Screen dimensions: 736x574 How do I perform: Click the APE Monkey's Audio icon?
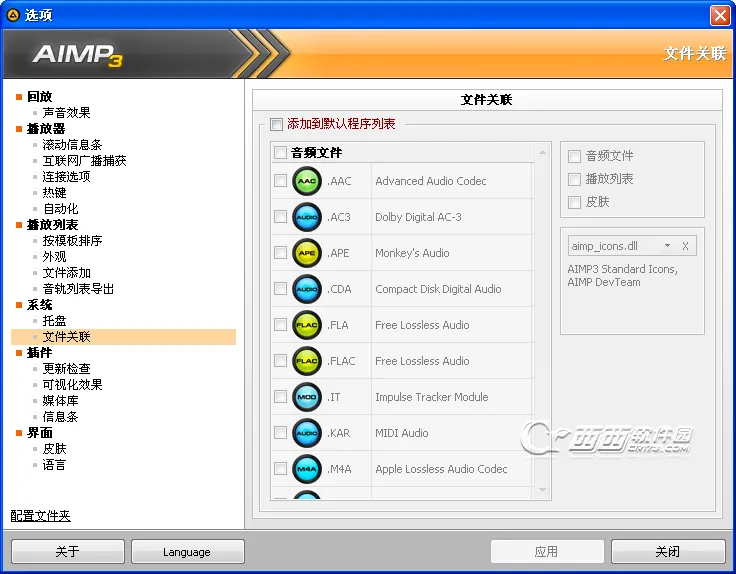click(307, 253)
